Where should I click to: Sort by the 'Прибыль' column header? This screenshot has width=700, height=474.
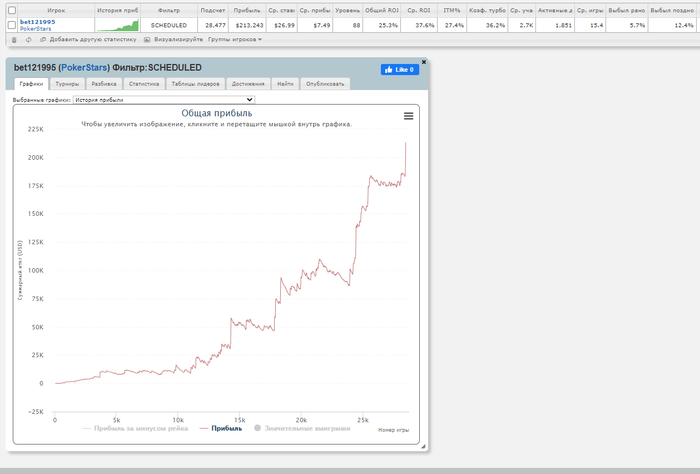247,10
